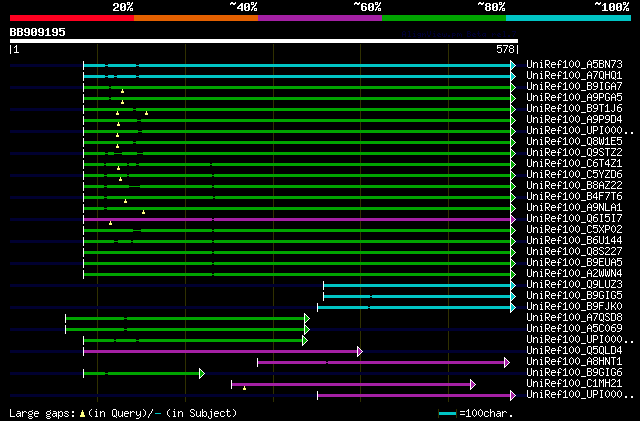640x421 pixels.
Task: Select the UniRef100_B6U144 label
Action: pos(574,241)
